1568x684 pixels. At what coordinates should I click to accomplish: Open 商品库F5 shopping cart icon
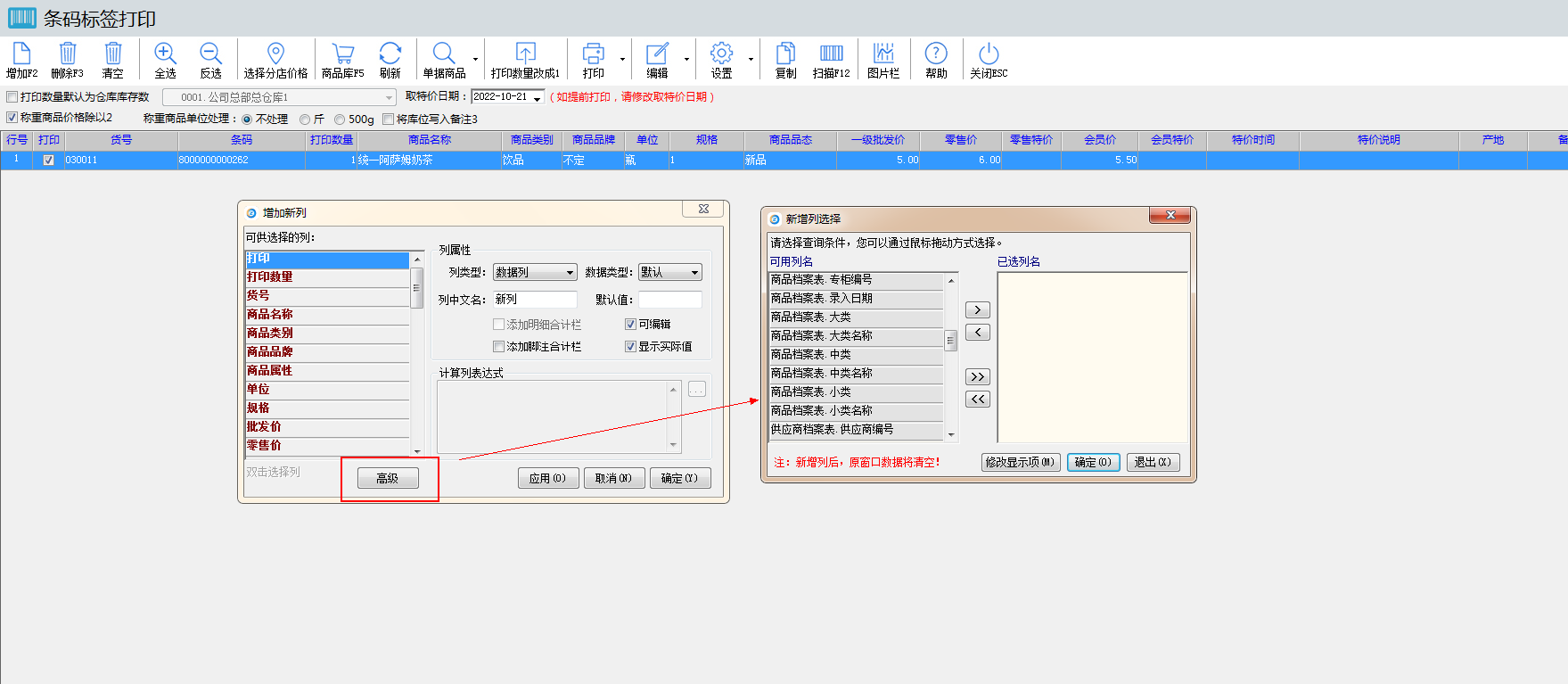[x=342, y=54]
